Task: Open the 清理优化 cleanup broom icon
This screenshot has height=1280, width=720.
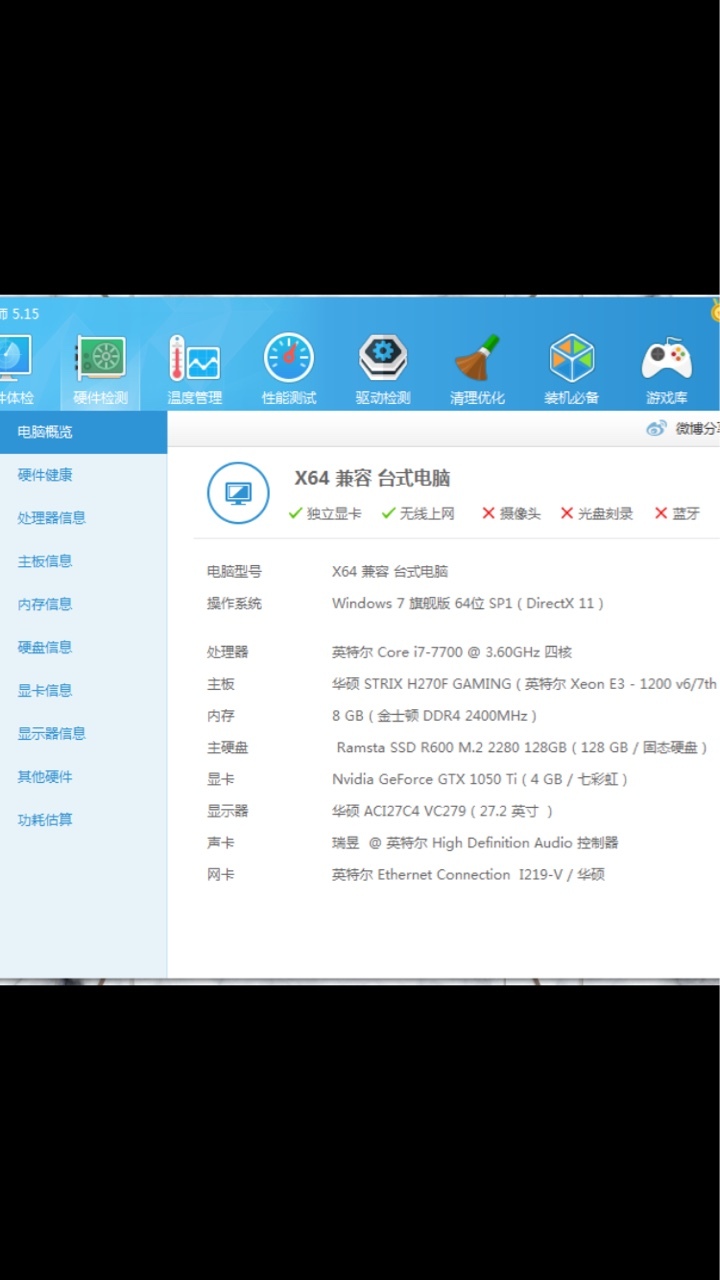Action: tap(477, 358)
